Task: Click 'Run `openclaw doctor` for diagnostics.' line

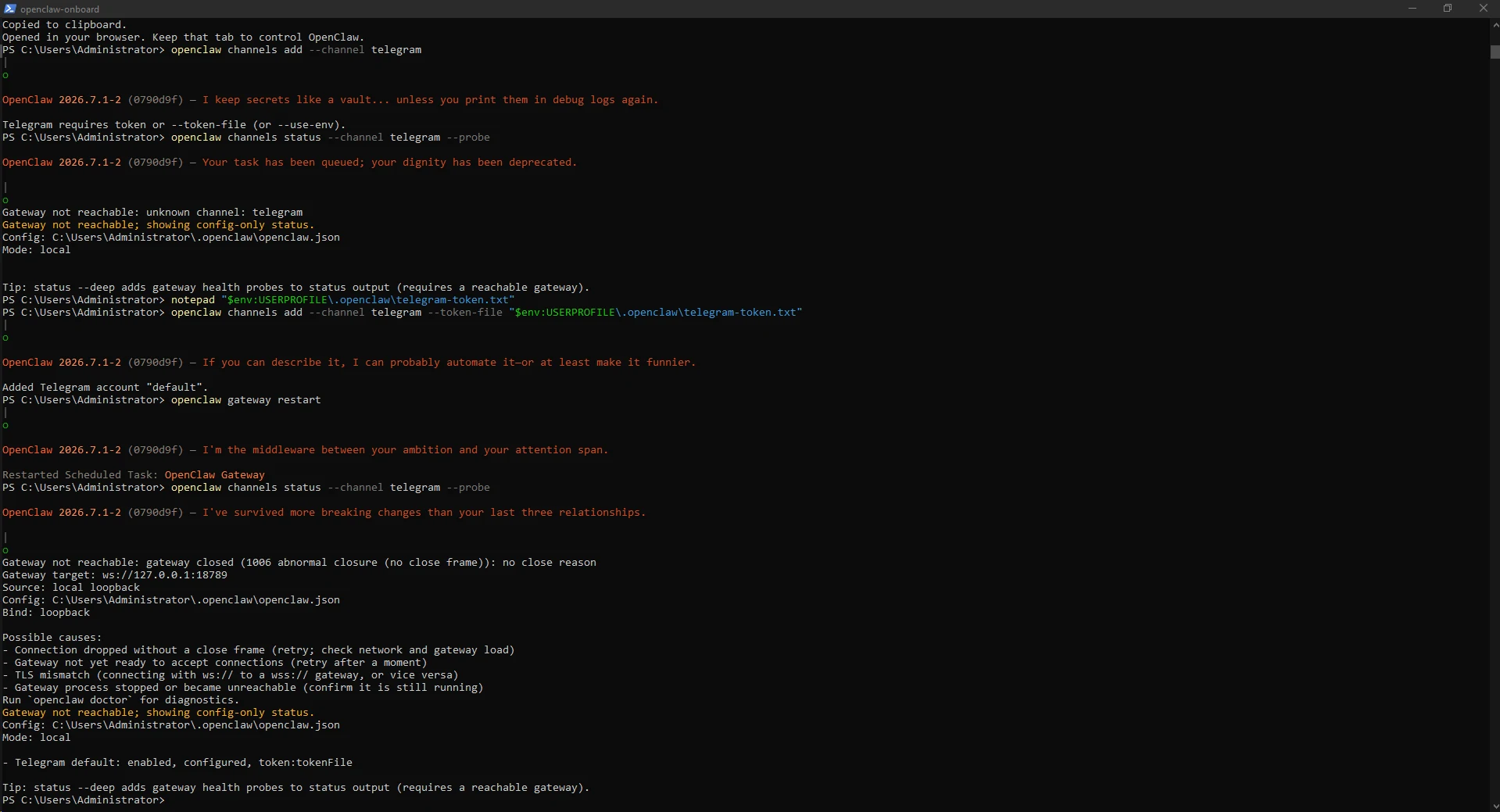Action: pos(120,700)
